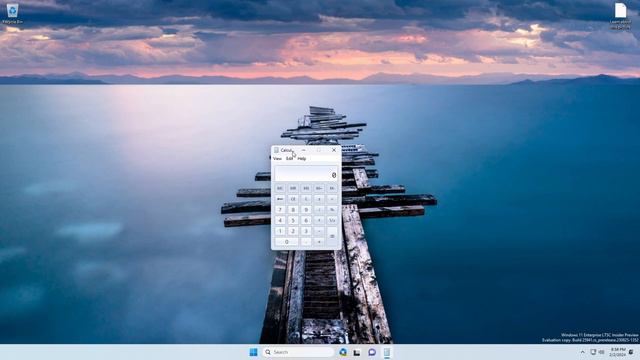Select the document file icon on desktop
This screenshot has width=640, height=360.
click(620, 16)
